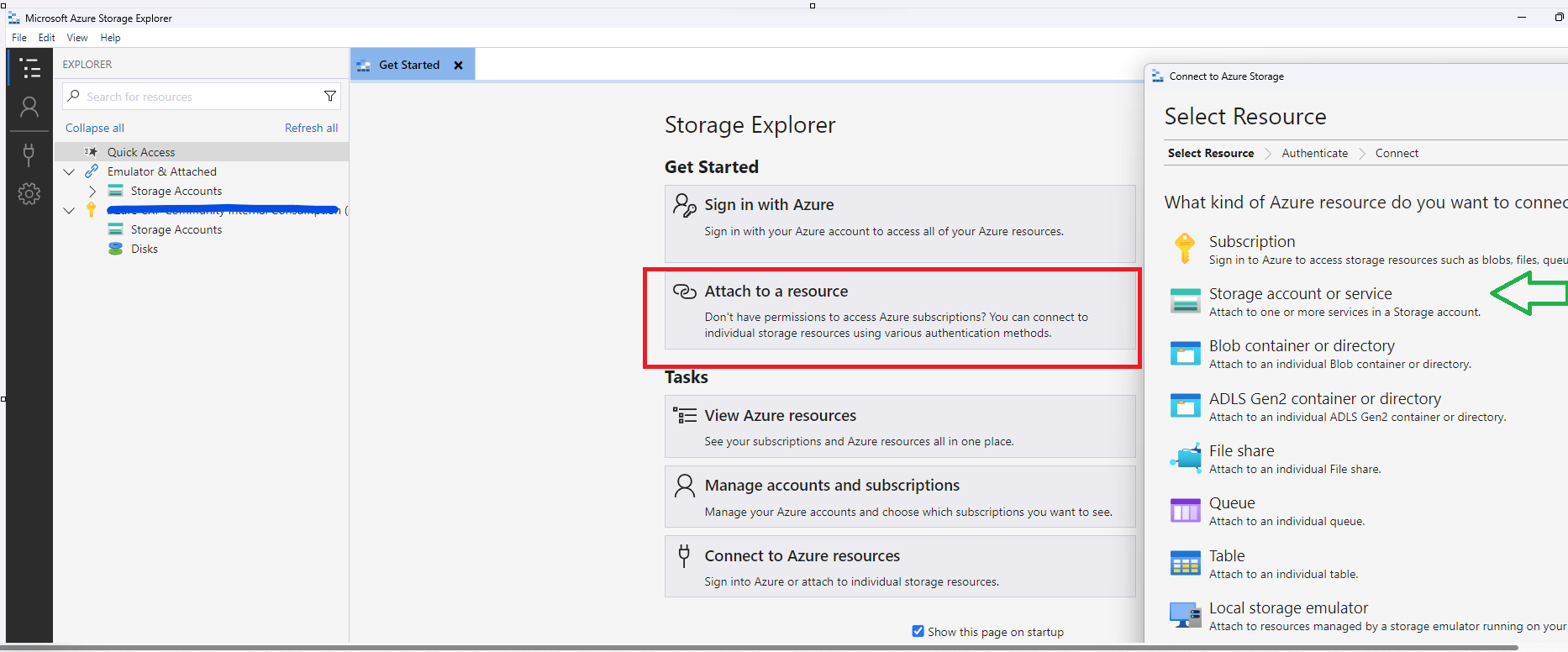
Task: Choose Local storage emulator title
Action: pyautogui.click(x=1289, y=607)
